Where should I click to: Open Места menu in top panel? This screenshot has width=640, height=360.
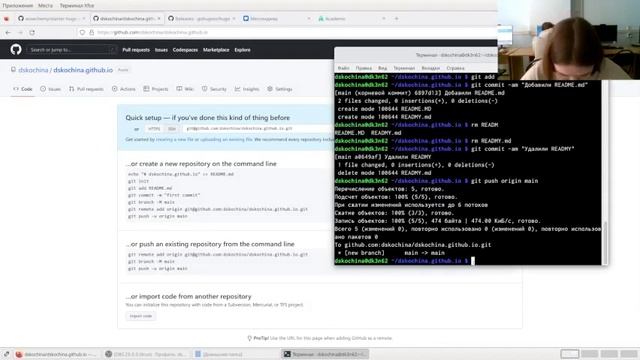coord(45,6)
